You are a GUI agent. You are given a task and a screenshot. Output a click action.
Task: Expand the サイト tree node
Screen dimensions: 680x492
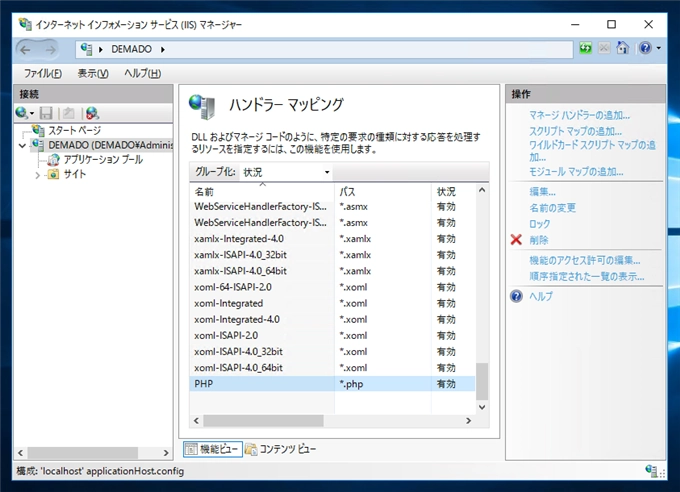click(x=38, y=175)
